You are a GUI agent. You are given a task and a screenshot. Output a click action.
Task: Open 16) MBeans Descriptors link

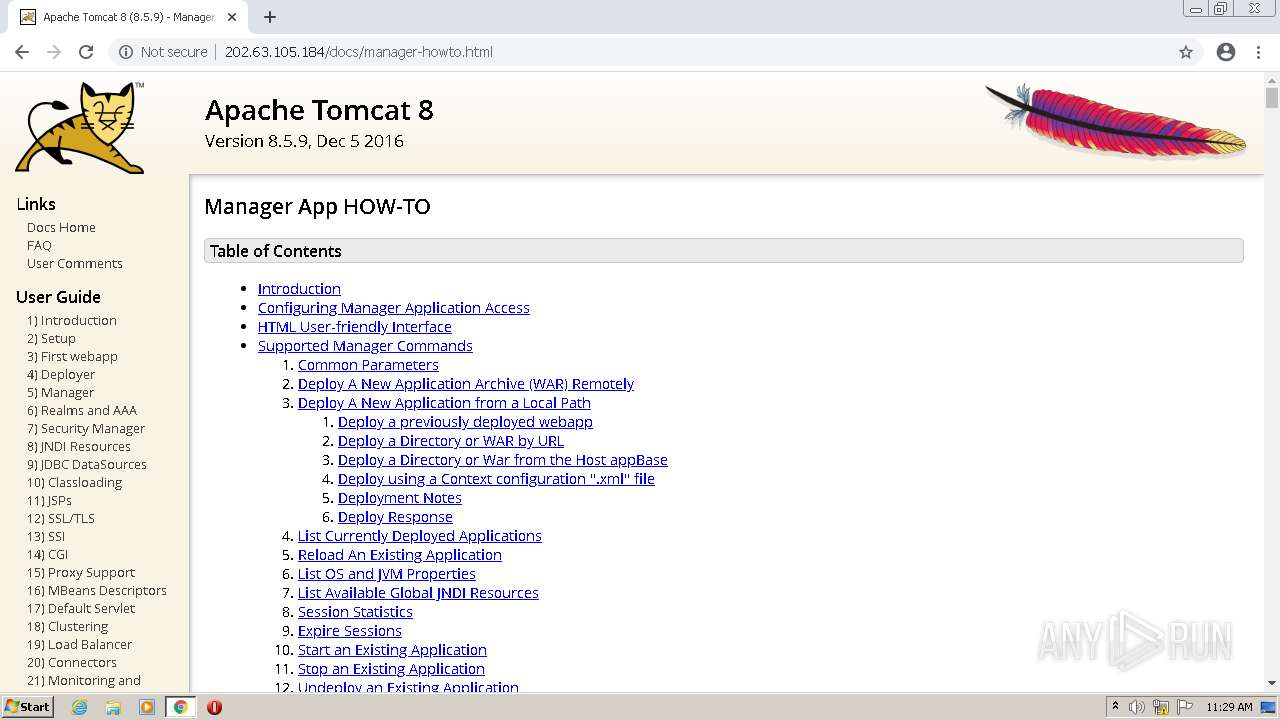point(97,590)
